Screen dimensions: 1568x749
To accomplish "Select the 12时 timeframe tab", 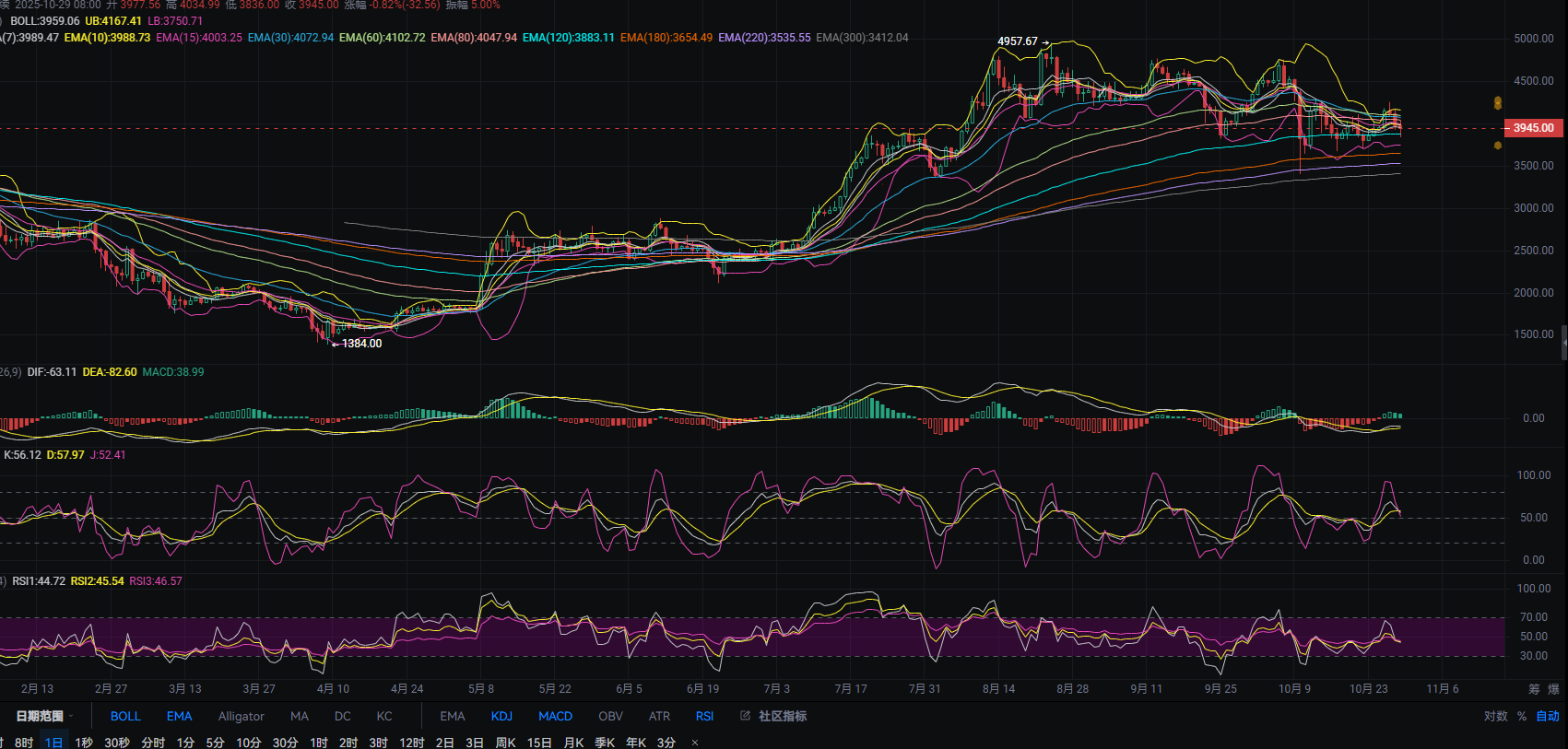I will 411,743.
